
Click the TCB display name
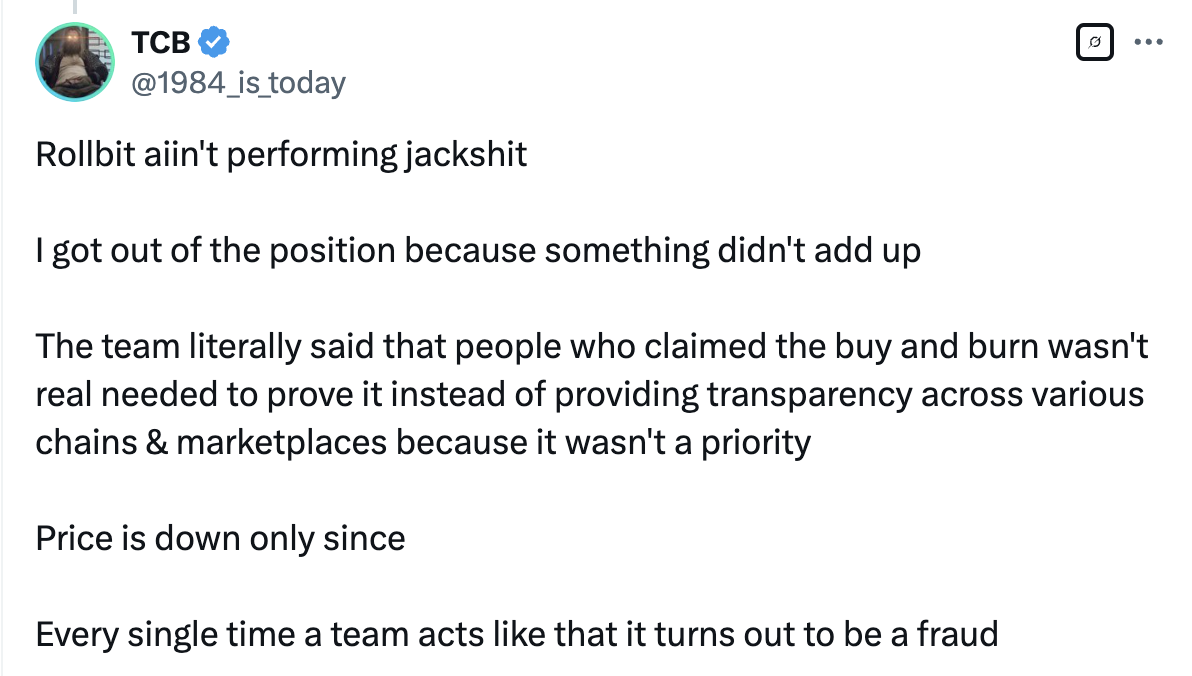tap(160, 43)
